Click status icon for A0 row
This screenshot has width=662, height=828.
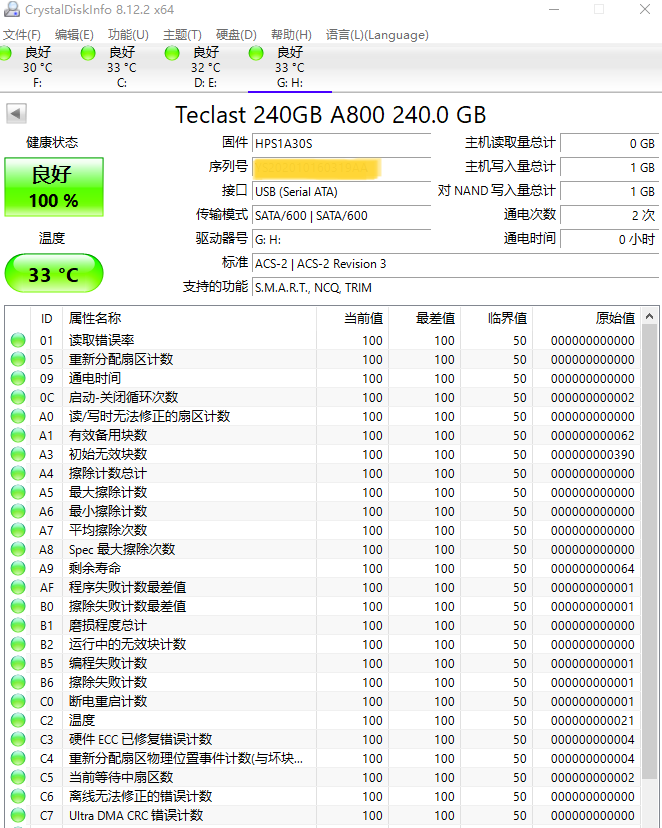18,417
